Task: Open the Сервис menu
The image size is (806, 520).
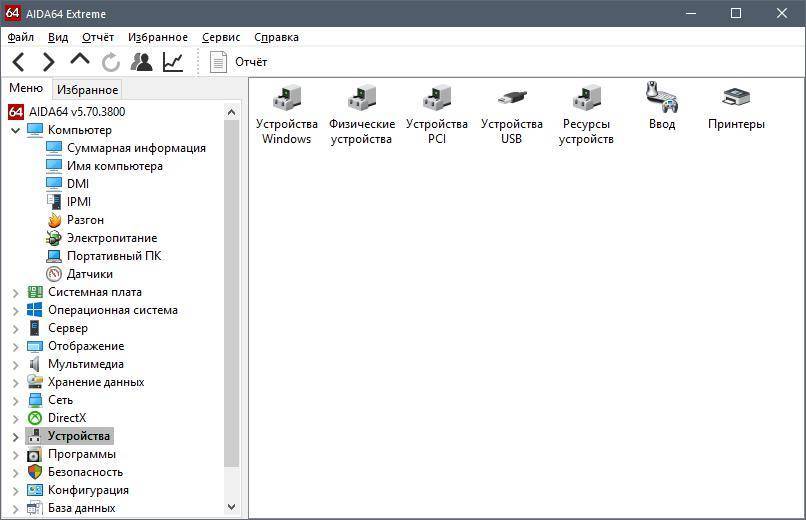Action: [220, 37]
